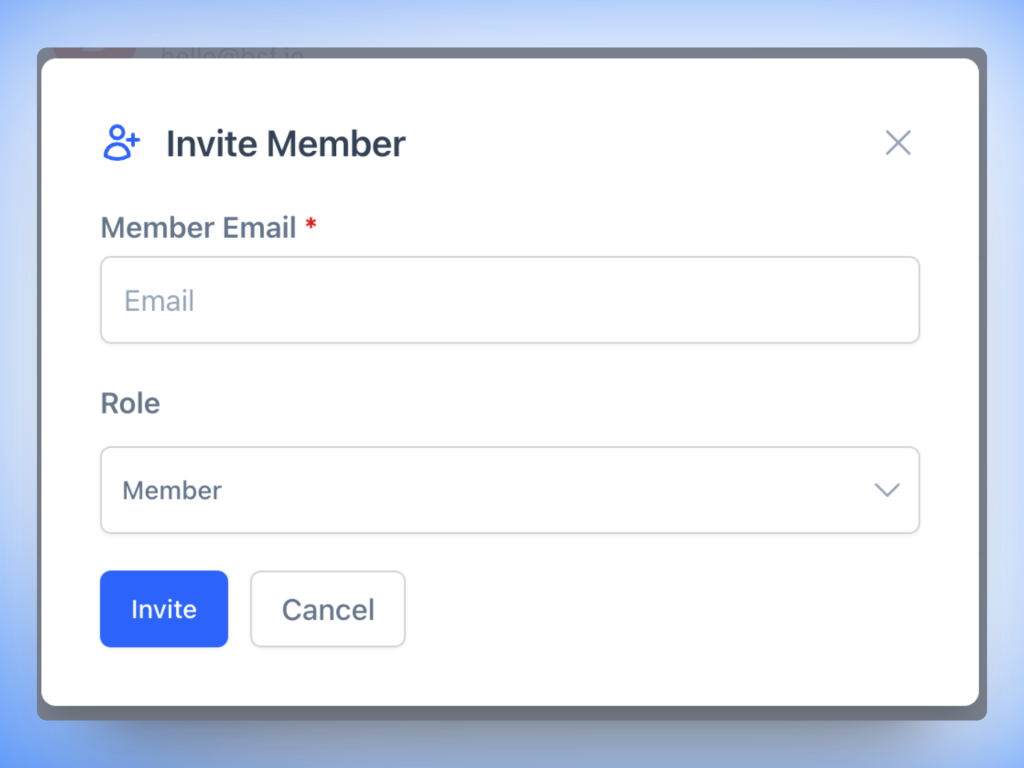Click the red required asterisk

click(311, 225)
